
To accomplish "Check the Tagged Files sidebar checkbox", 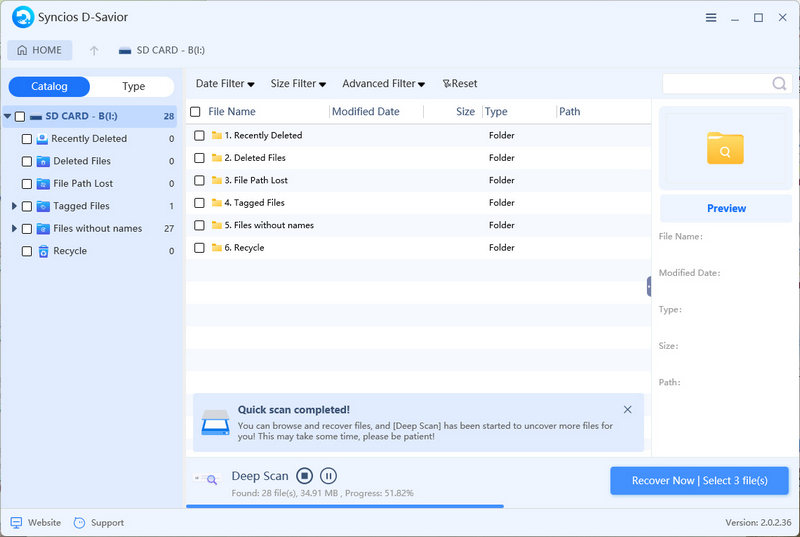I will tap(27, 207).
